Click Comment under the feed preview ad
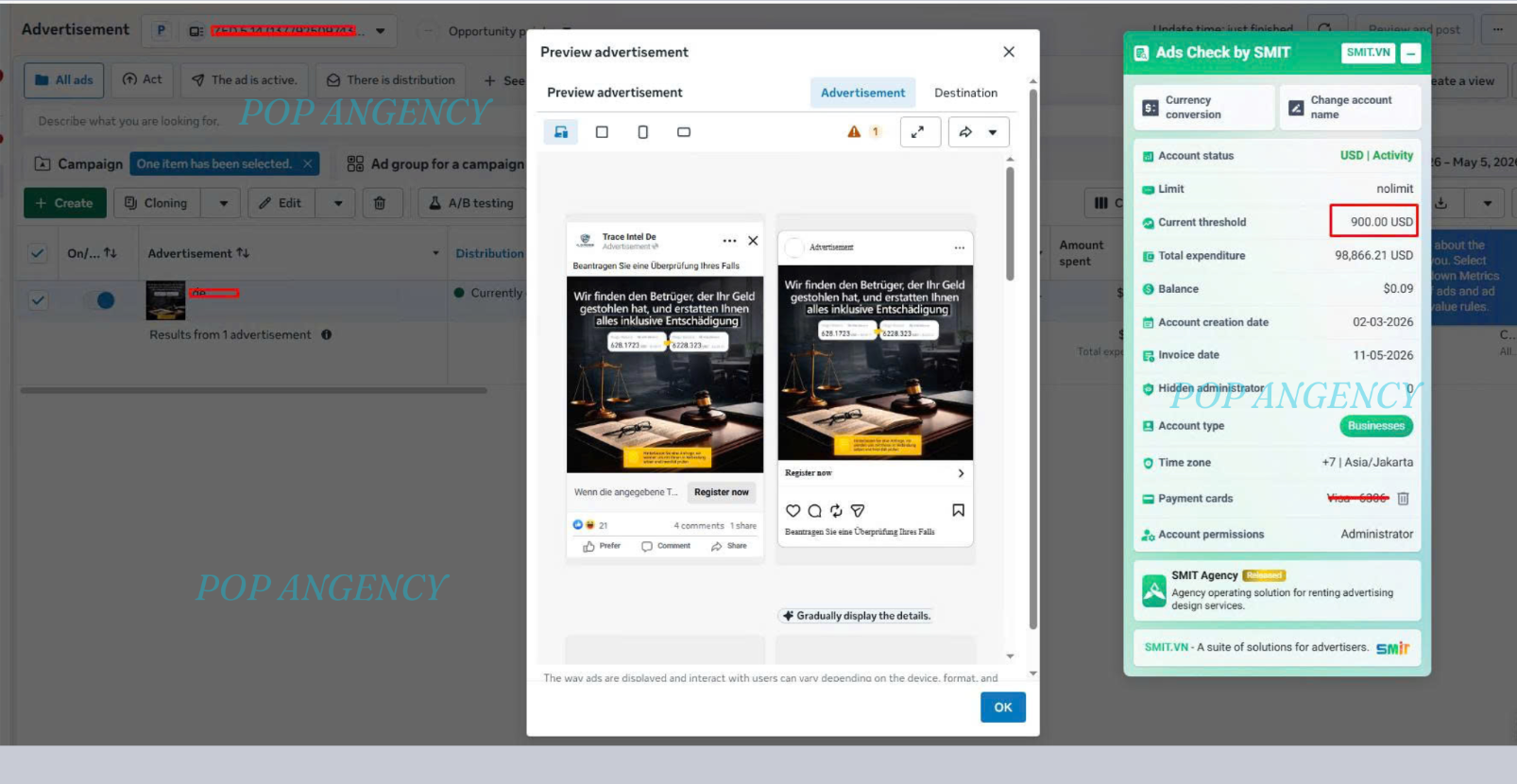 [x=666, y=546]
